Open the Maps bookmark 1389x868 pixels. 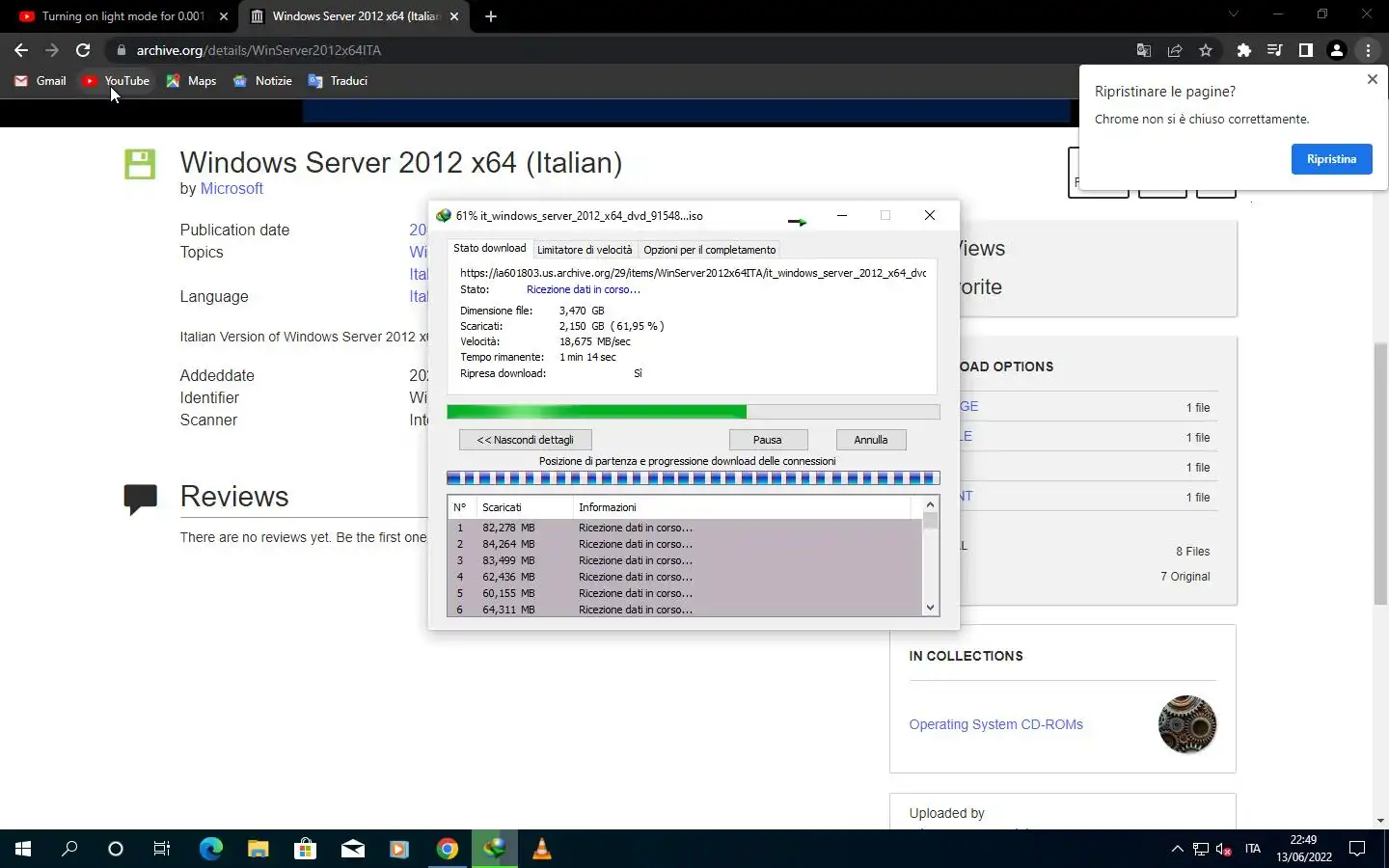pos(191,81)
